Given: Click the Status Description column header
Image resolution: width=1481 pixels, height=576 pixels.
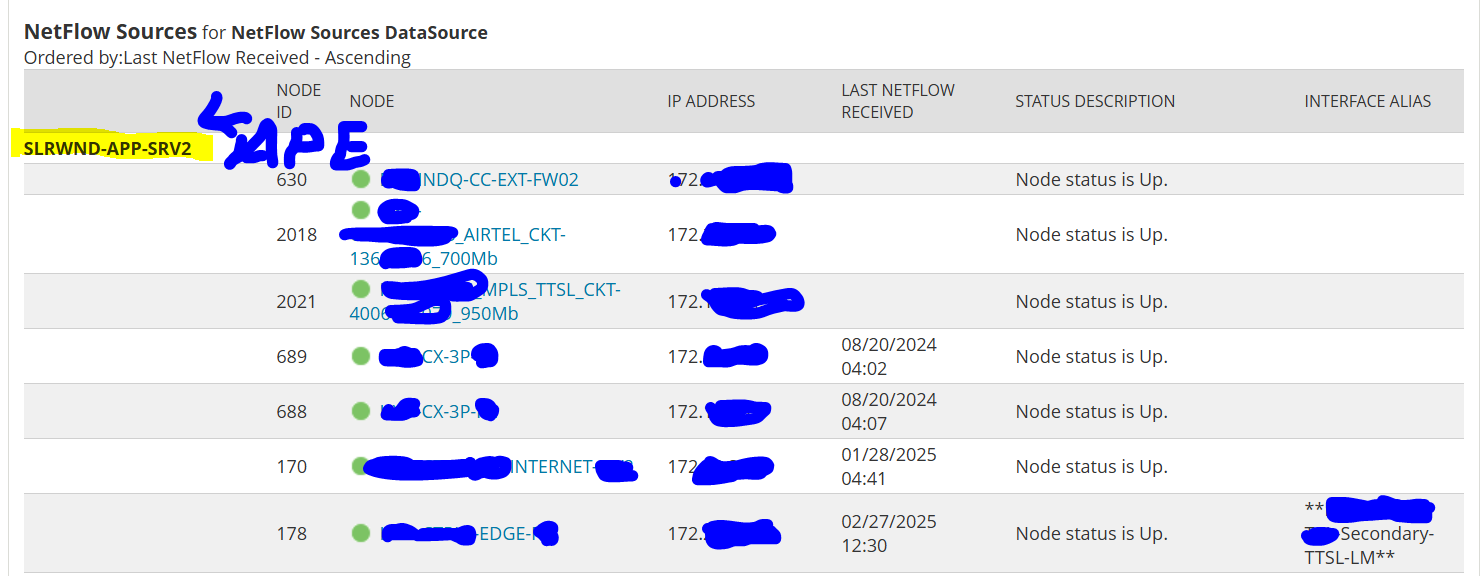Looking at the screenshot, I should (1095, 101).
